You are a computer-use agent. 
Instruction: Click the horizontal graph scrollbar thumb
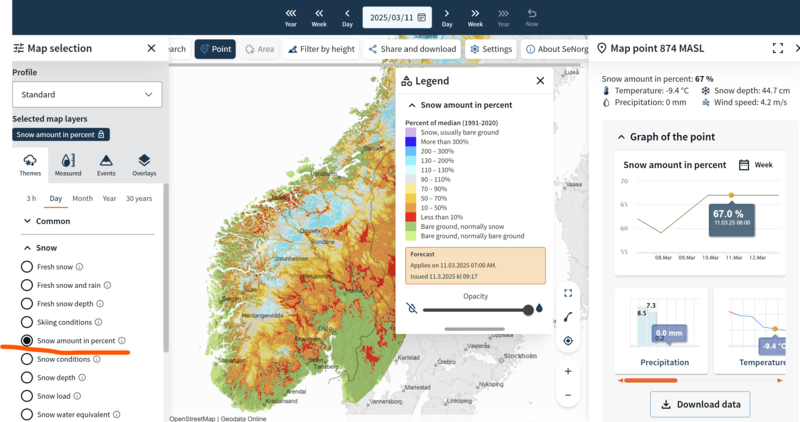651,380
